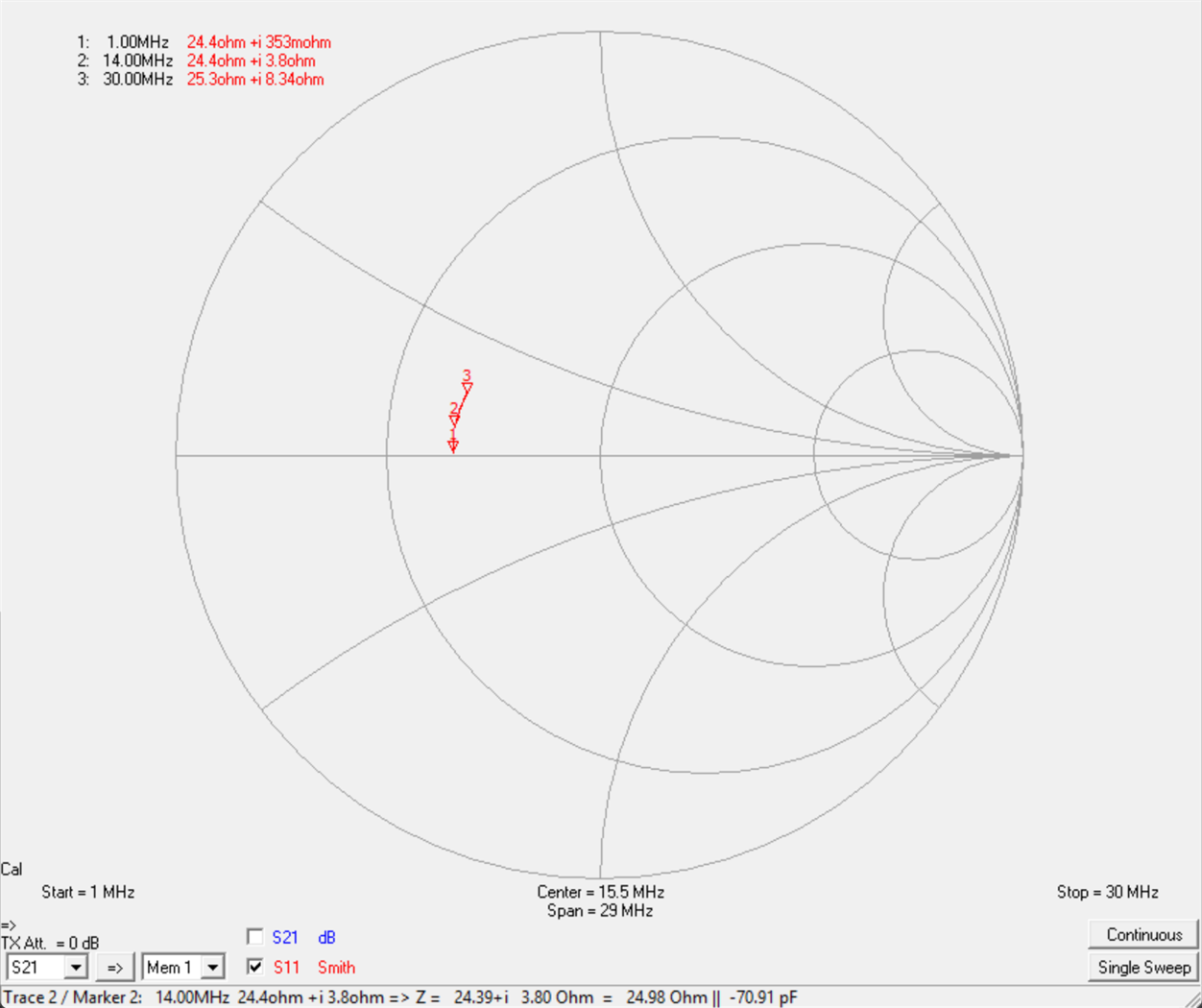Click the TX Att. = 0 dB setting
Image resolution: width=1202 pixels, height=1008 pixels.
pos(50,944)
